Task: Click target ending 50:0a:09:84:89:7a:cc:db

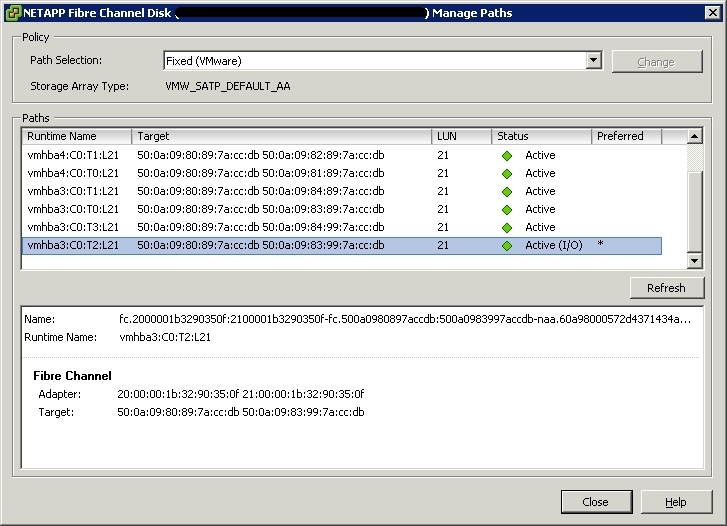Action: point(323,191)
